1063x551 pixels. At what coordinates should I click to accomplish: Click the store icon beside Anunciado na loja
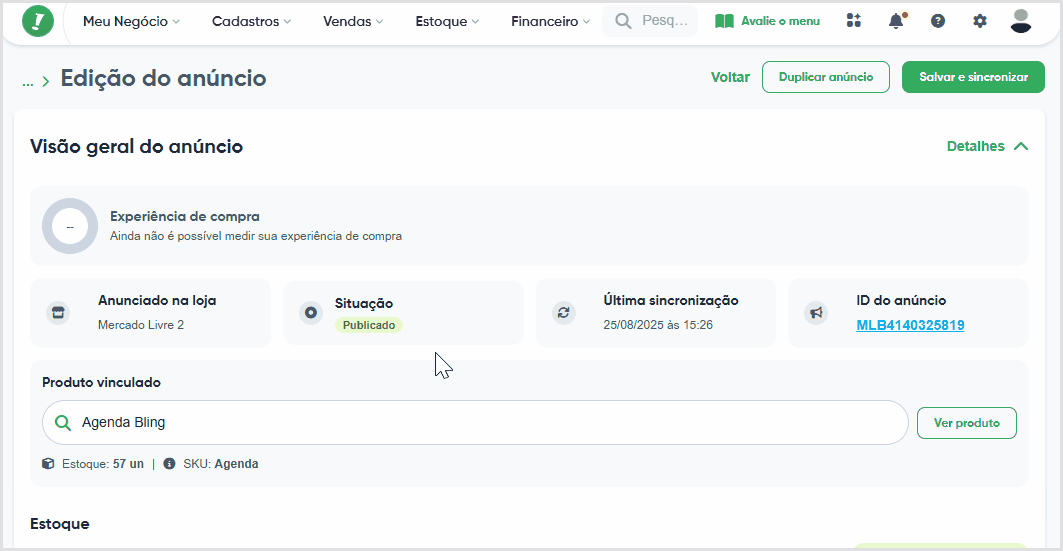(58, 312)
